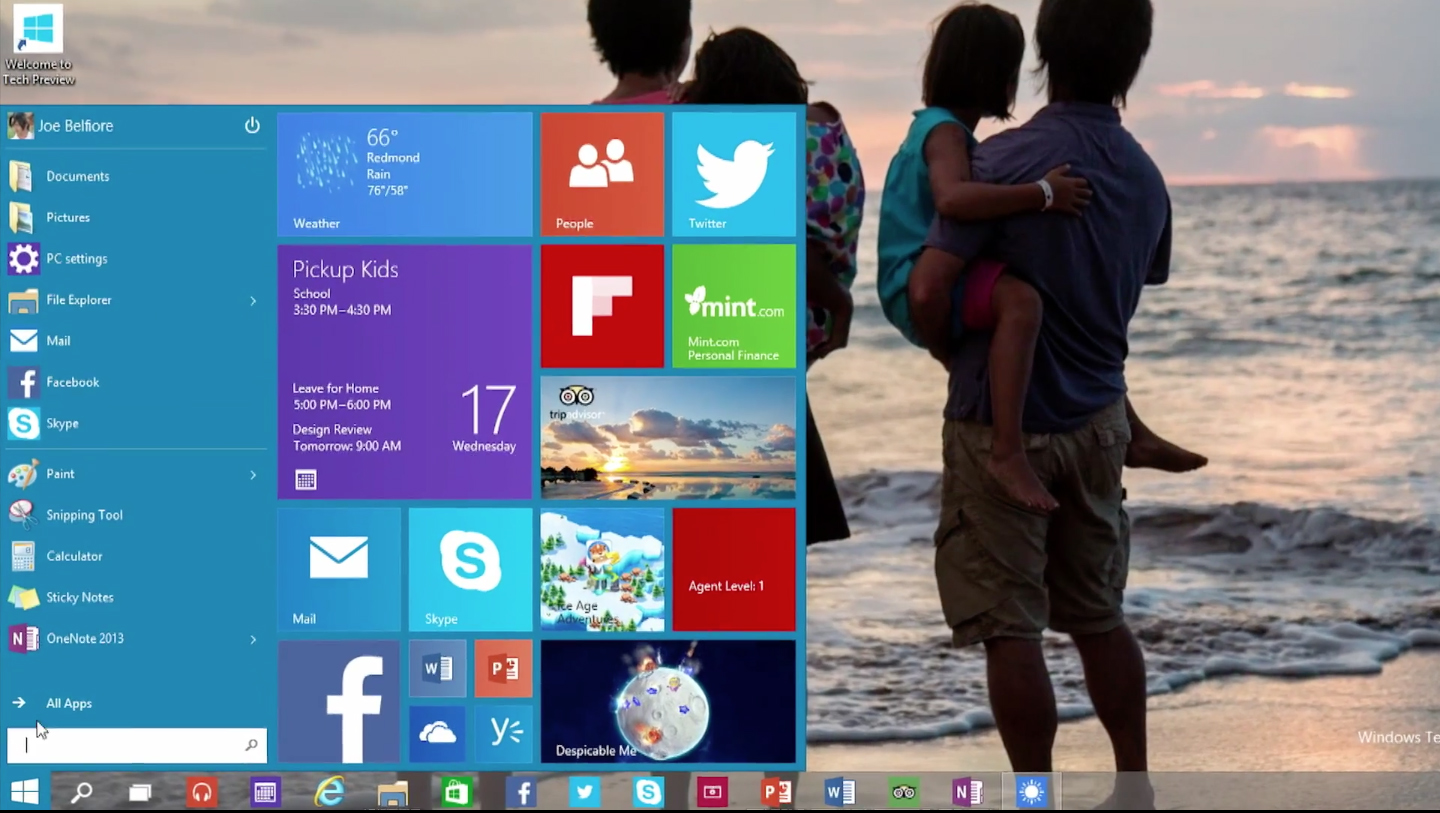
Task: Launch the Flipboard tile
Action: coord(602,306)
